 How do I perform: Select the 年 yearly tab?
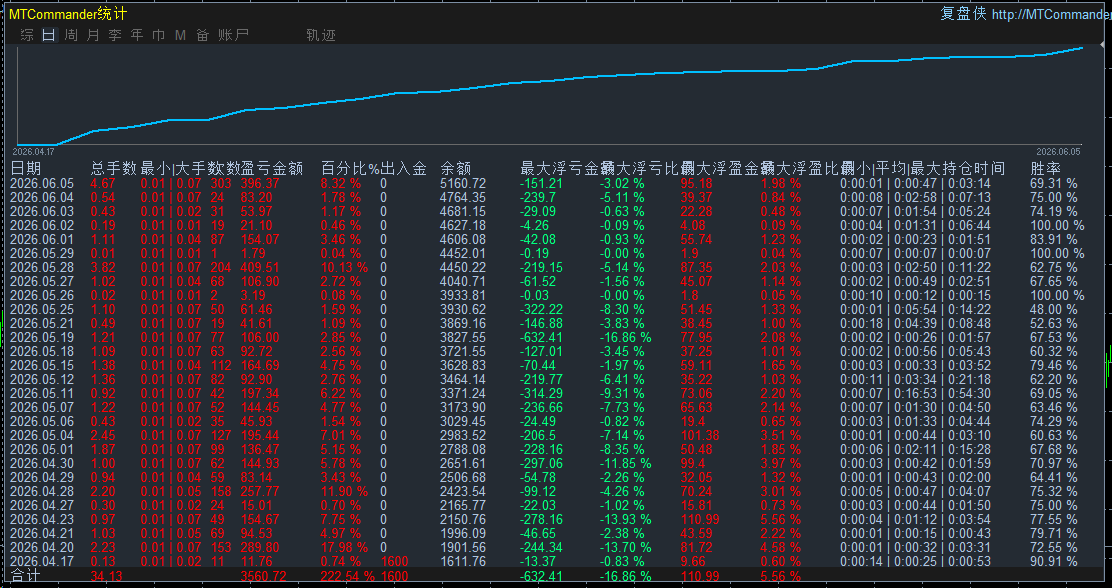coord(137,35)
